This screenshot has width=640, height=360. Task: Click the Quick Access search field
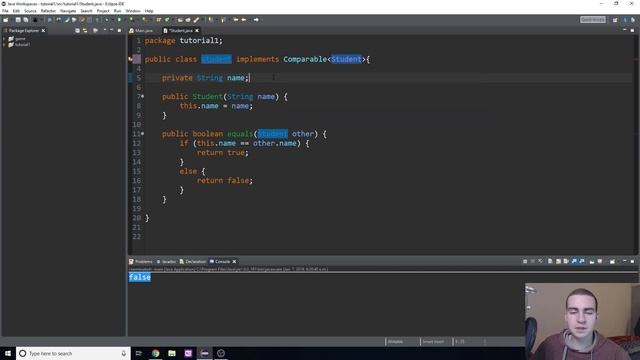(593, 20)
